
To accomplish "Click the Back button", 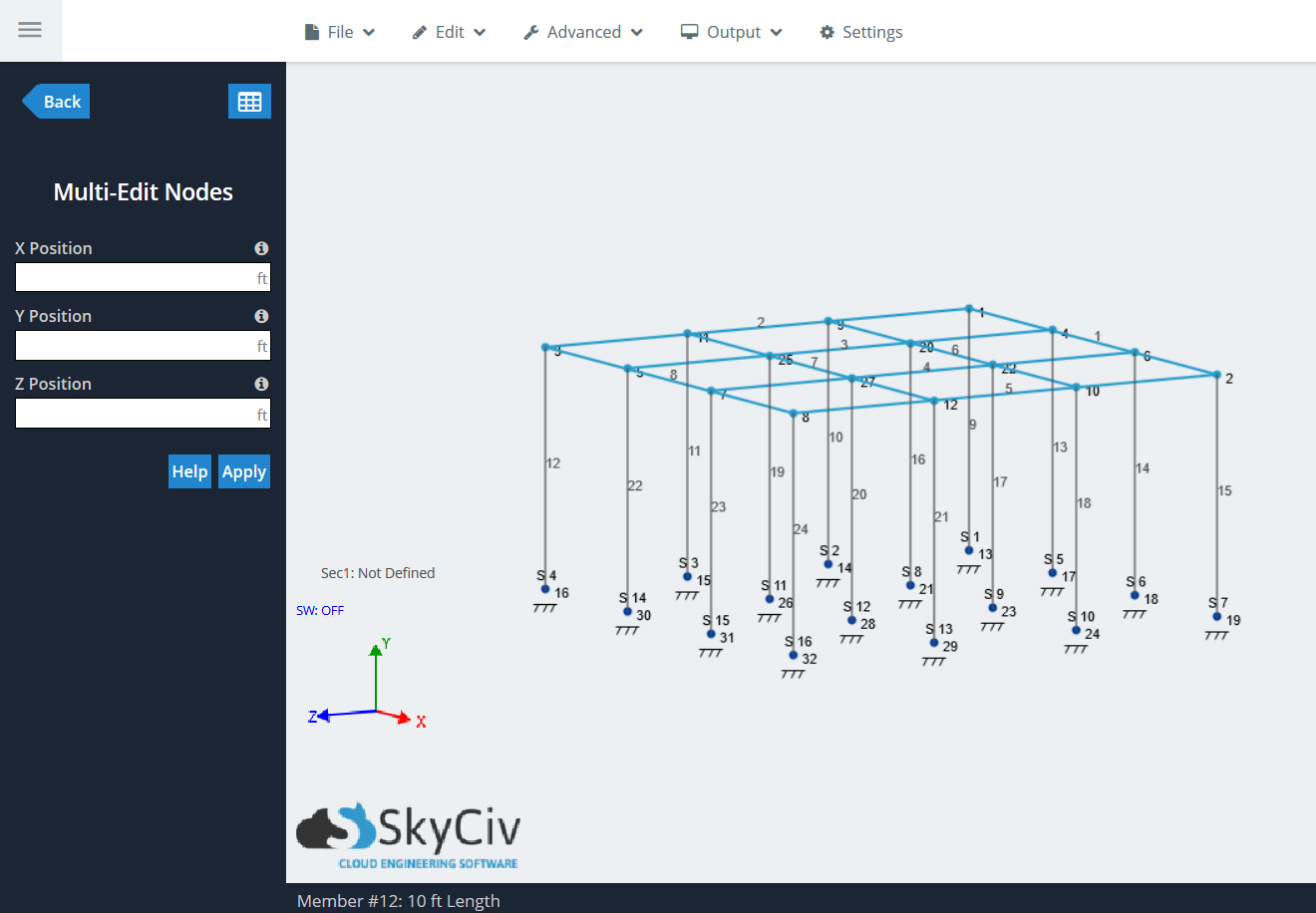I will point(57,102).
